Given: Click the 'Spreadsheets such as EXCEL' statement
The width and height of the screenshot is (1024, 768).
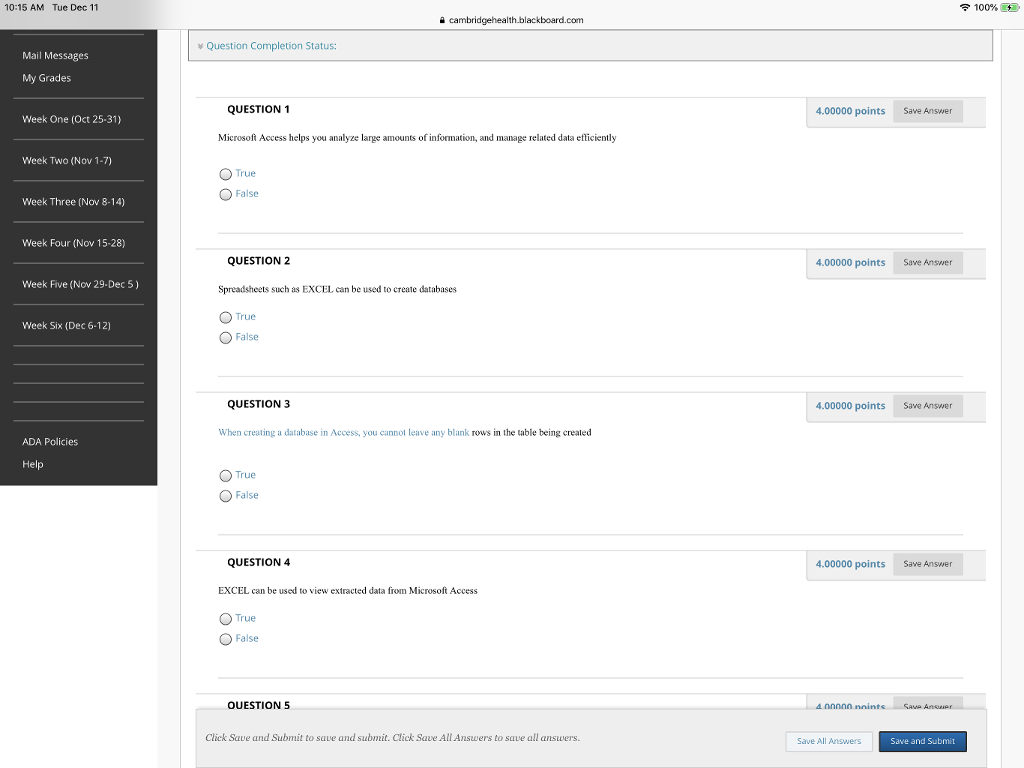Looking at the screenshot, I should click(338, 289).
